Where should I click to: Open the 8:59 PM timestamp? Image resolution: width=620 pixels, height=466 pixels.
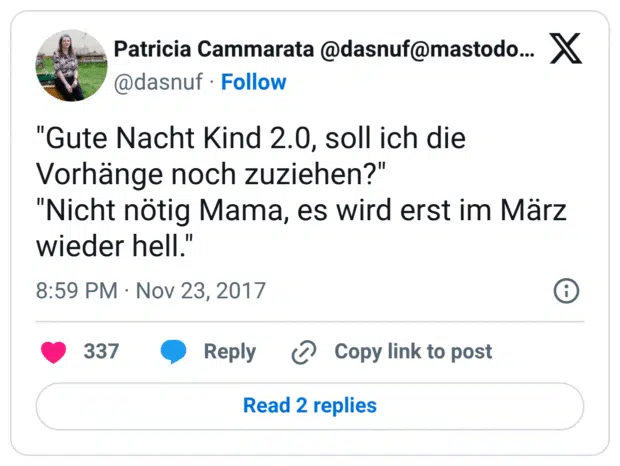click(75, 291)
